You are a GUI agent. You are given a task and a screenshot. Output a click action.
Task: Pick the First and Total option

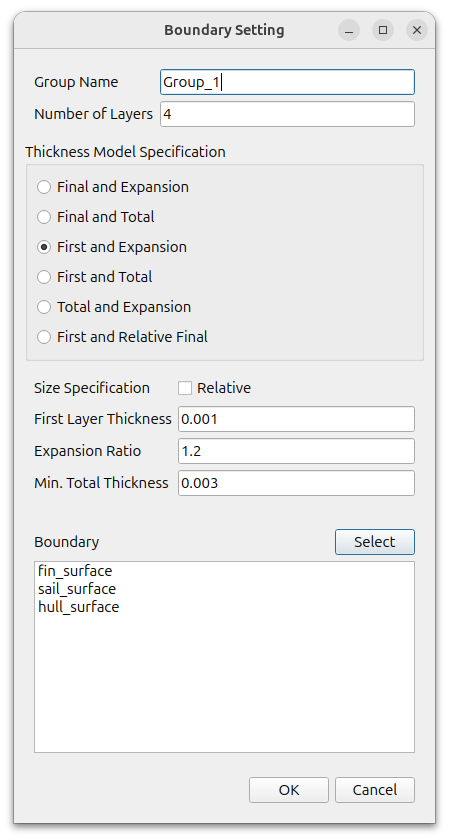[x=94, y=277]
